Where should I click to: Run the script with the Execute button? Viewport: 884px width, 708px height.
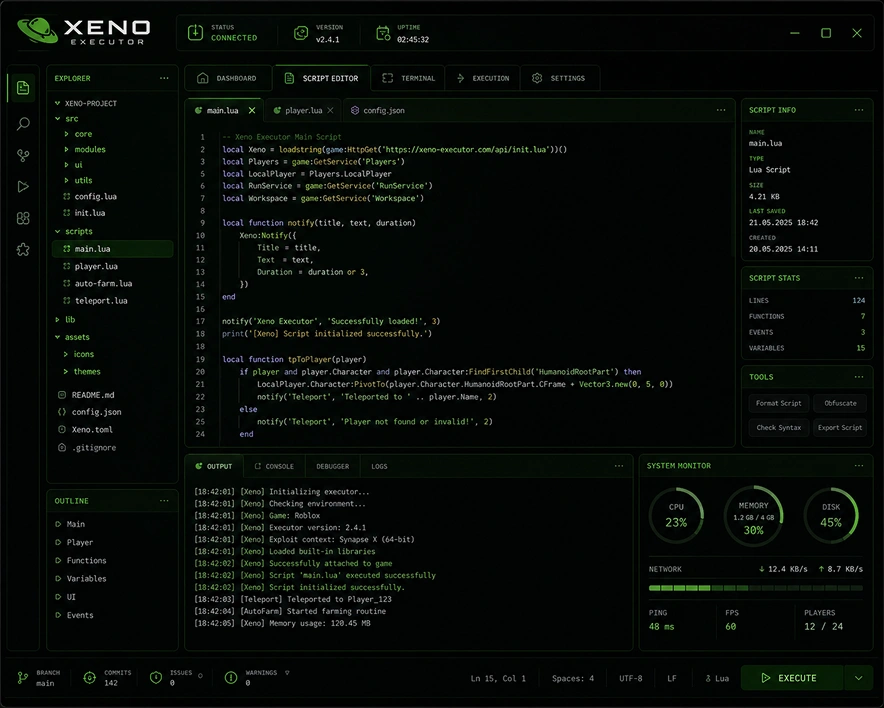pyautogui.click(x=792, y=678)
